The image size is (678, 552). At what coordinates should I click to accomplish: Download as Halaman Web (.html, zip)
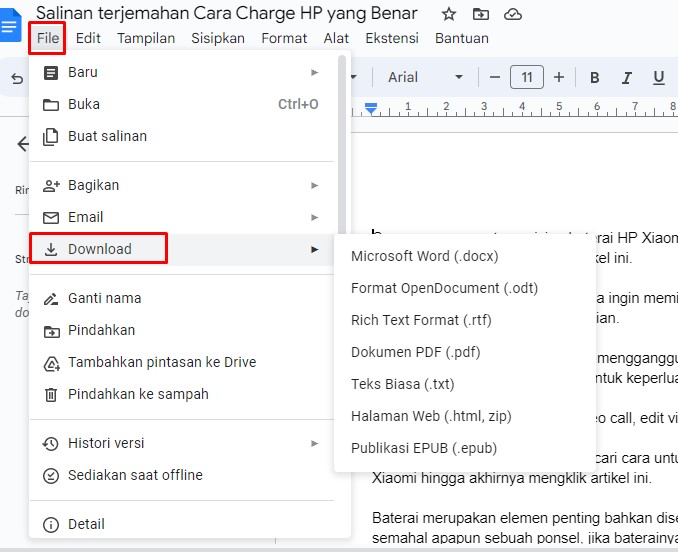click(465, 416)
